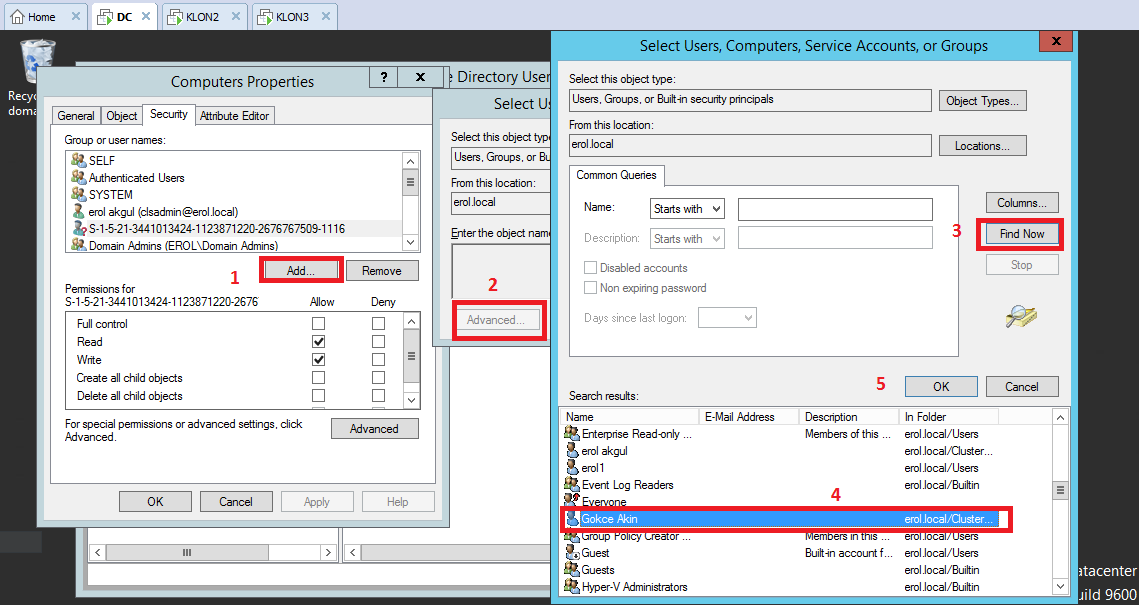Open the Description 'Starts with' dropdown

[686, 239]
